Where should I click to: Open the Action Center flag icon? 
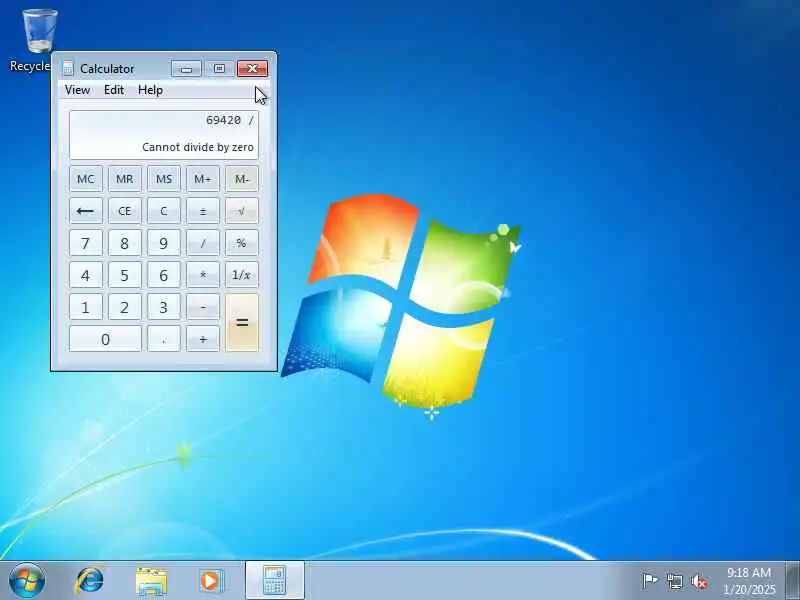649,581
